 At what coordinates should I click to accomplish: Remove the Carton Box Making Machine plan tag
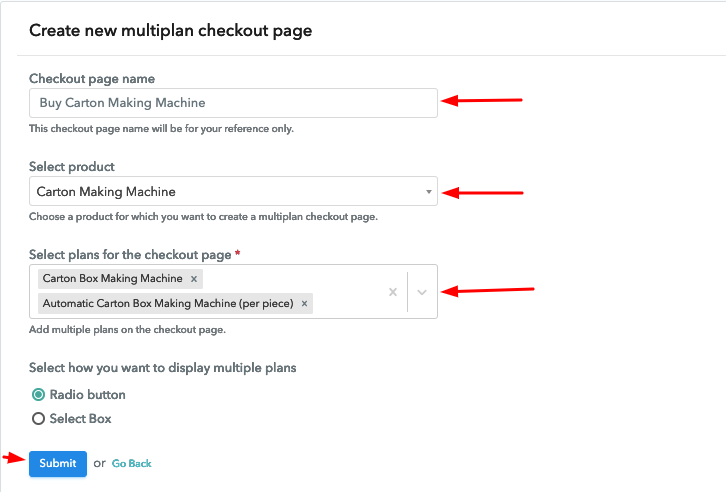tap(195, 279)
